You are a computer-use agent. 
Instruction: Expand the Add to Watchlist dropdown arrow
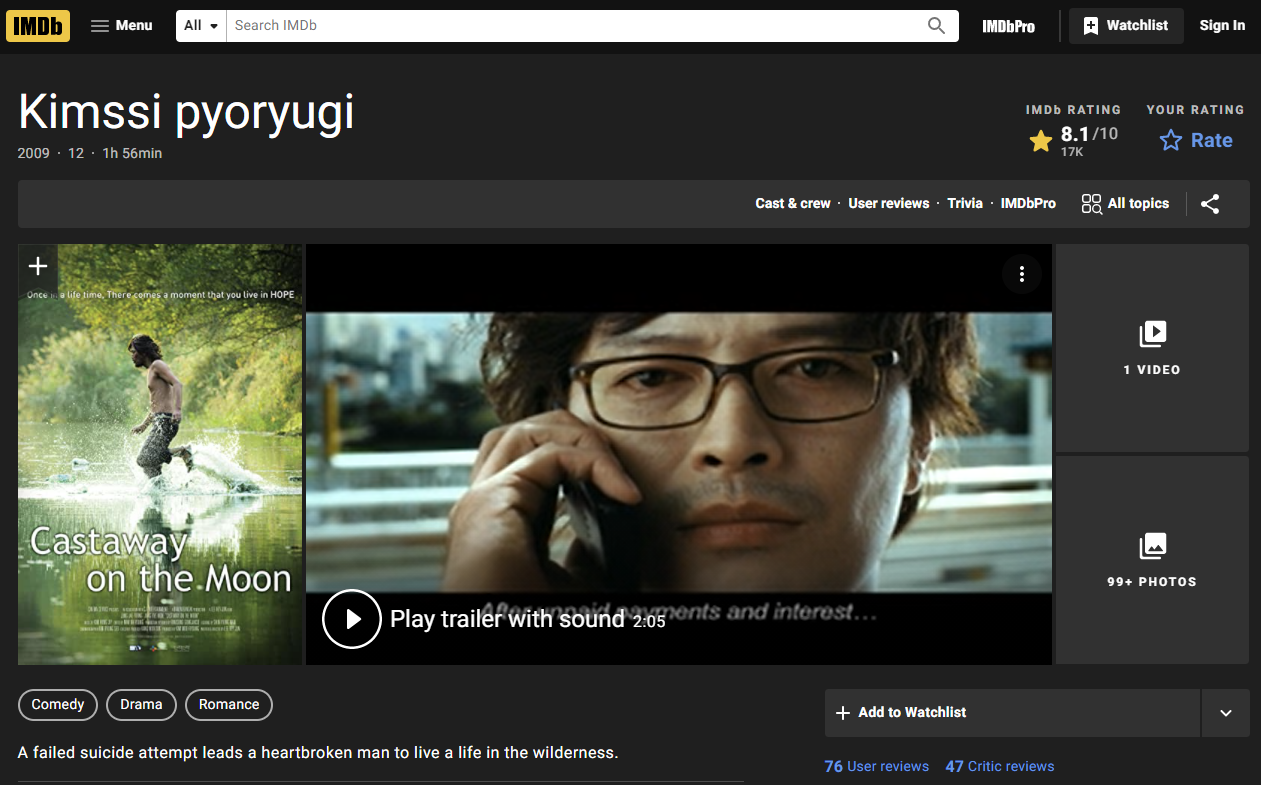1226,713
